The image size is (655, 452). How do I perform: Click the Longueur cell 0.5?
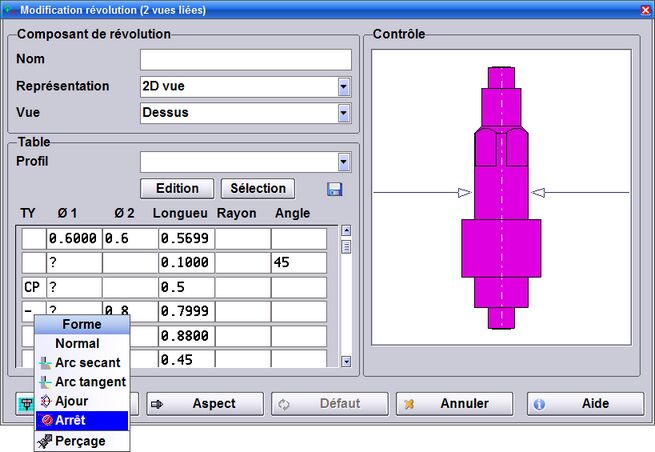pos(186,287)
